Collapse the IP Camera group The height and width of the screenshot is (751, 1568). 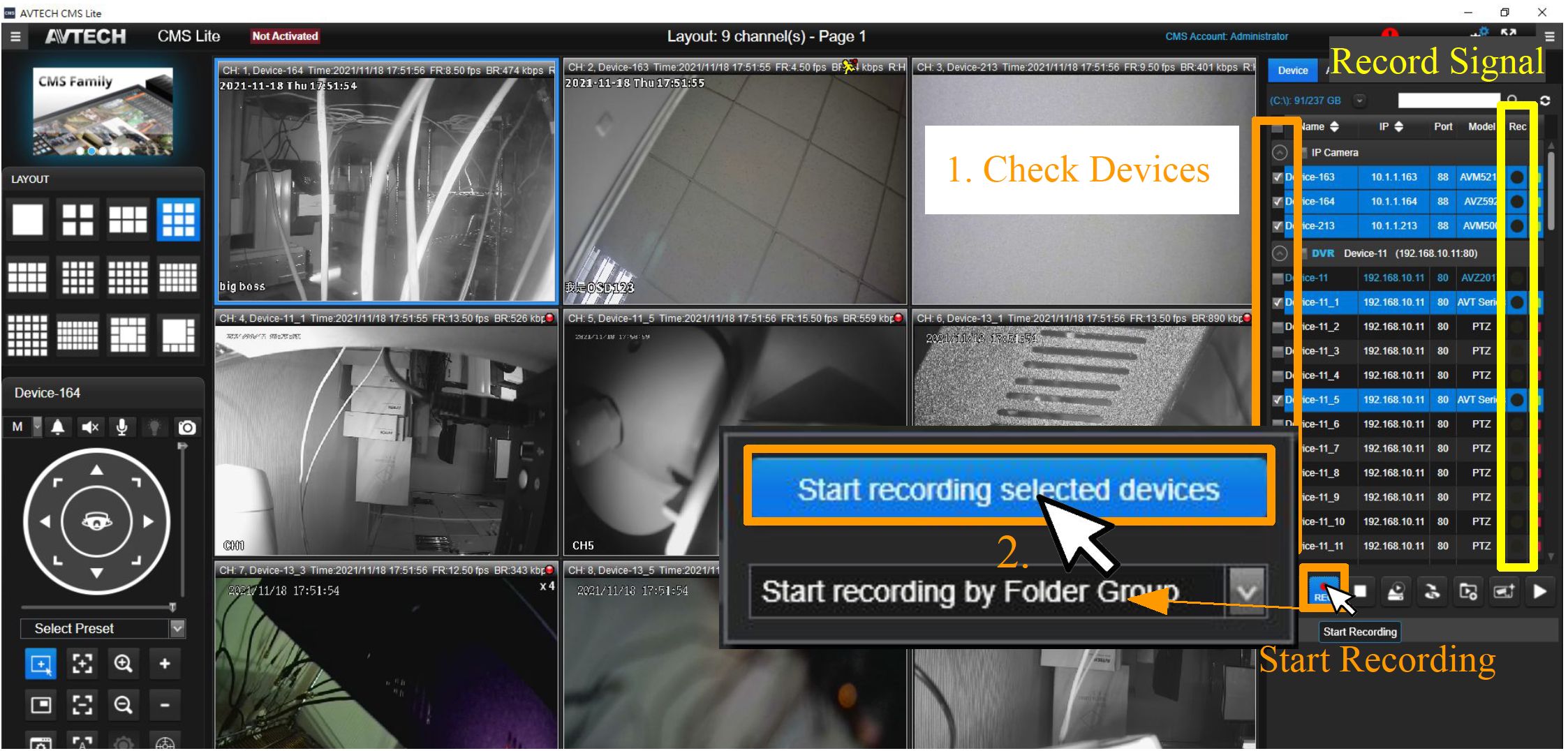click(x=1279, y=153)
